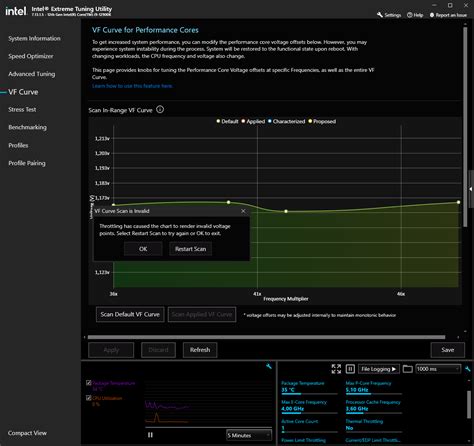Select the rightmost VF curve point
This screenshot has width=474, height=446.
[459, 202]
